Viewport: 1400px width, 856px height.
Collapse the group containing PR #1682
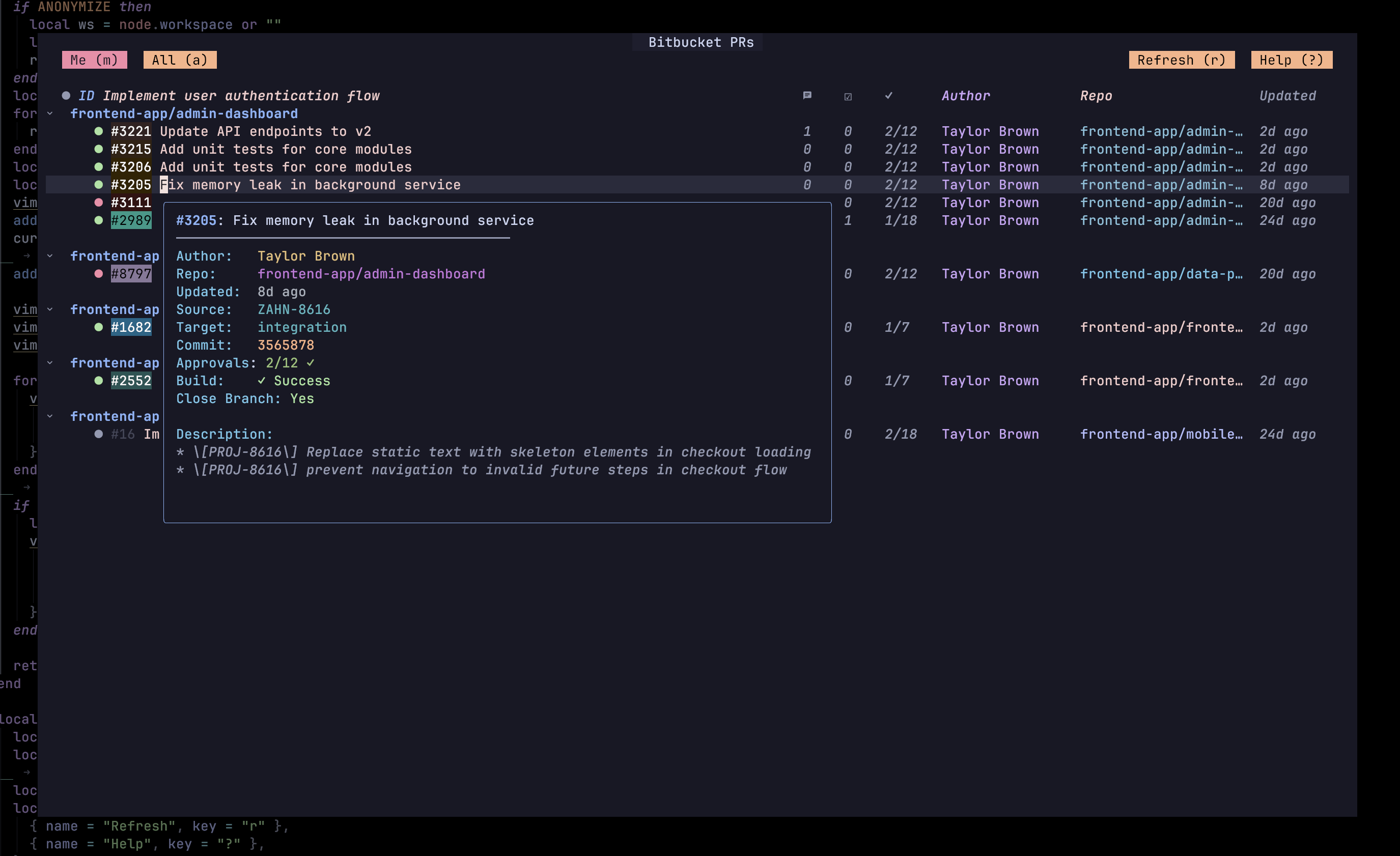click(50, 309)
